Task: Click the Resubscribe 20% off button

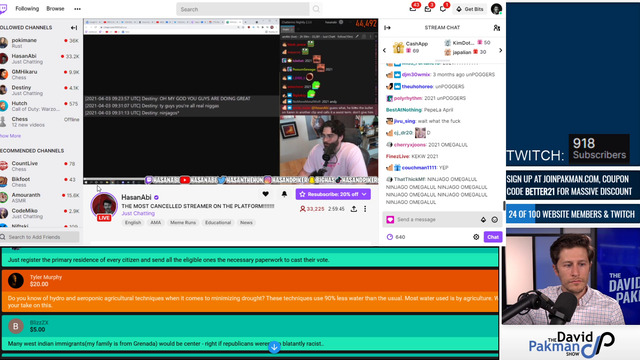Action: [333, 194]
